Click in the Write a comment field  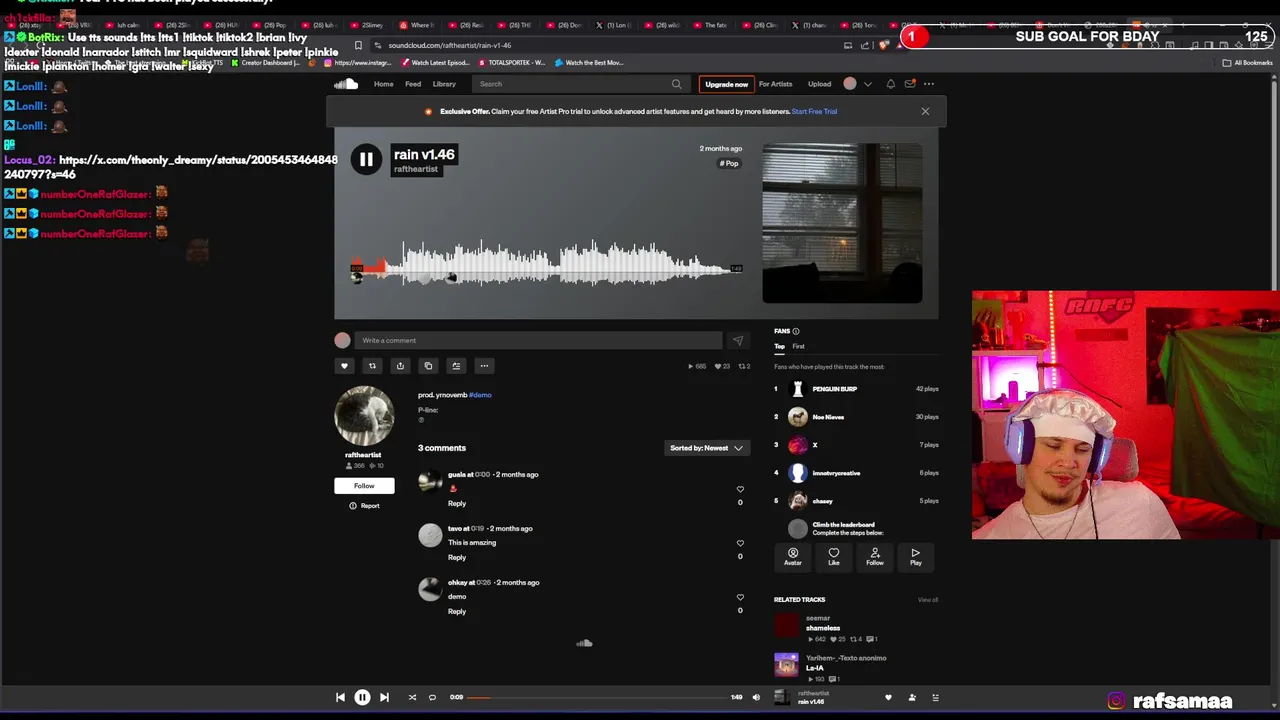[538, 340]
